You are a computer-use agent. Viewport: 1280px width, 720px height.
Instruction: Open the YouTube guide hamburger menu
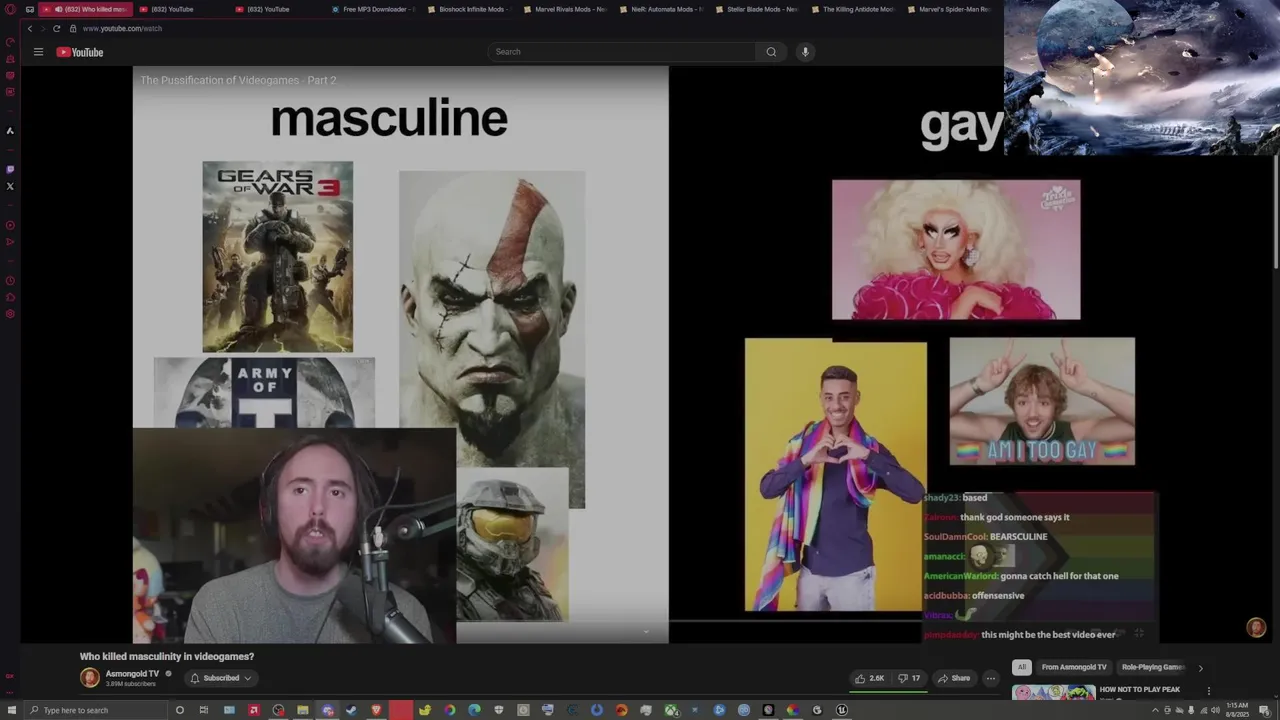tap(38, 52)
